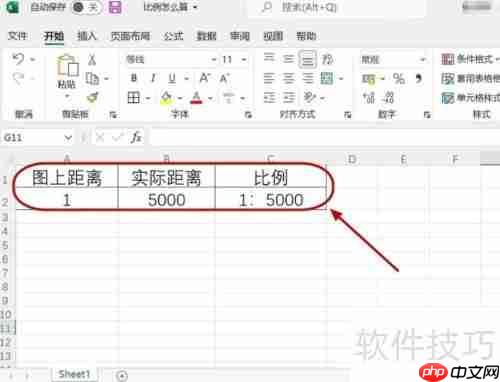This screenshot has height=382, width=500.
Task: Apply percent style
Action: 399,79
